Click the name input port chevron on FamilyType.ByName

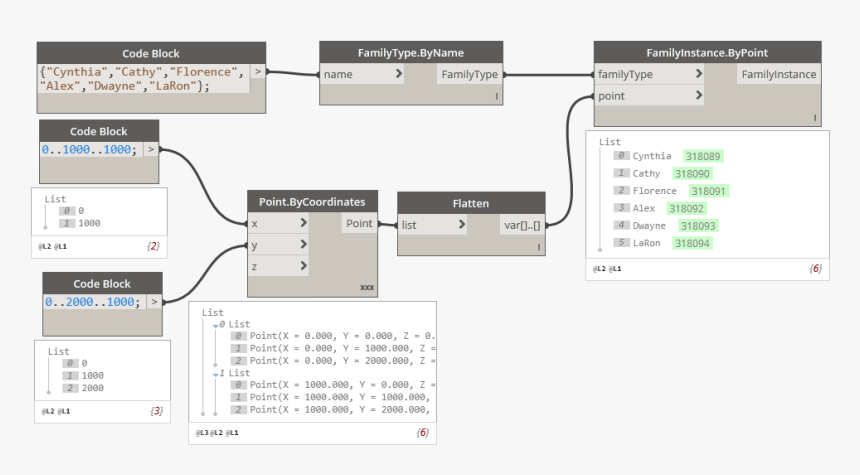pos(399,74)
